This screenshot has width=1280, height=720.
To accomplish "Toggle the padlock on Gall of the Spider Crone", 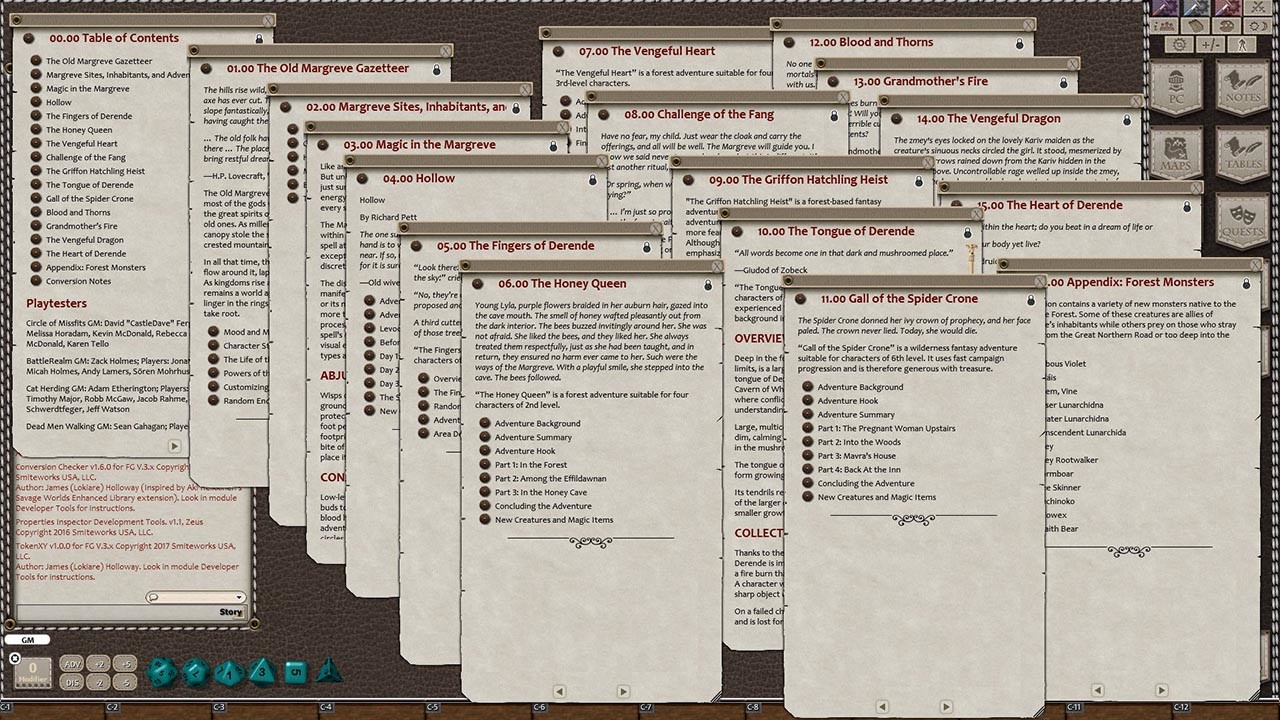I will point(1030,299).
